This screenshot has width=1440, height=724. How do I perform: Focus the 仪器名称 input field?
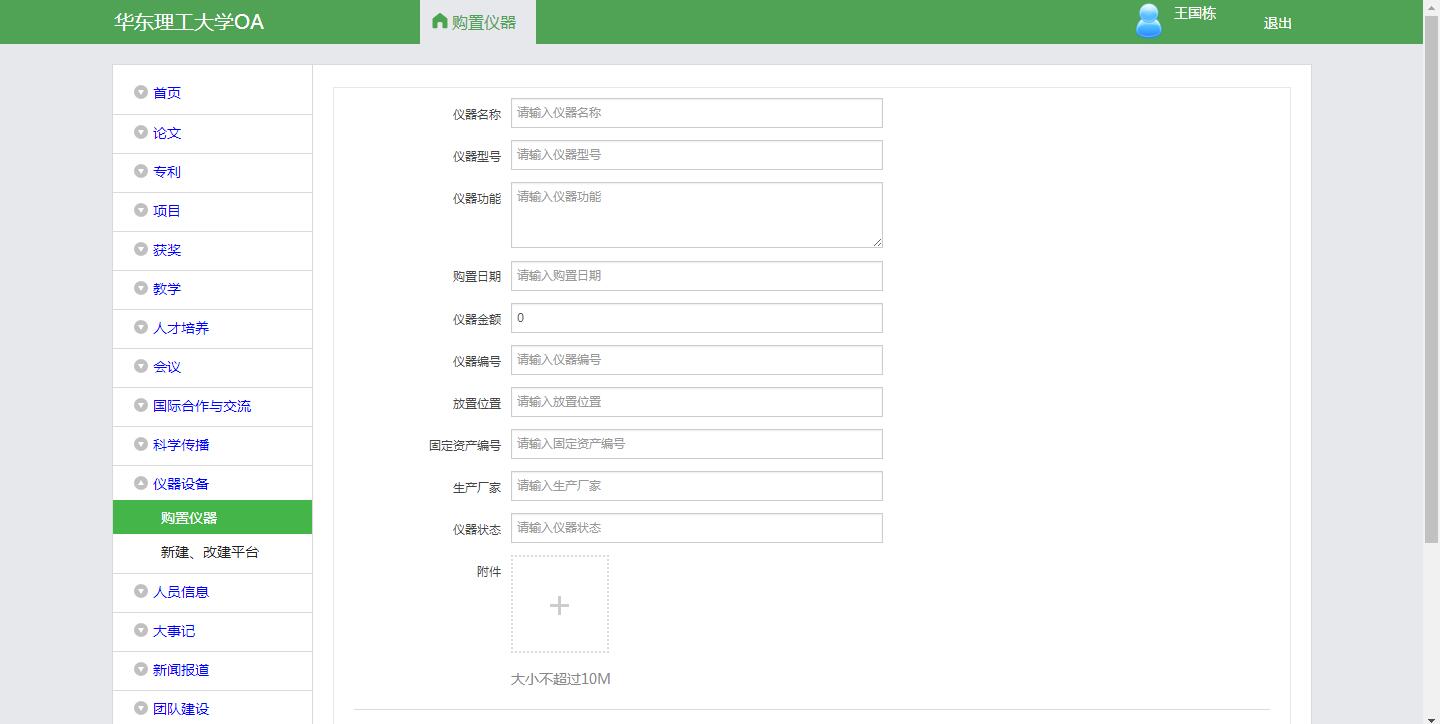point(696,113)
